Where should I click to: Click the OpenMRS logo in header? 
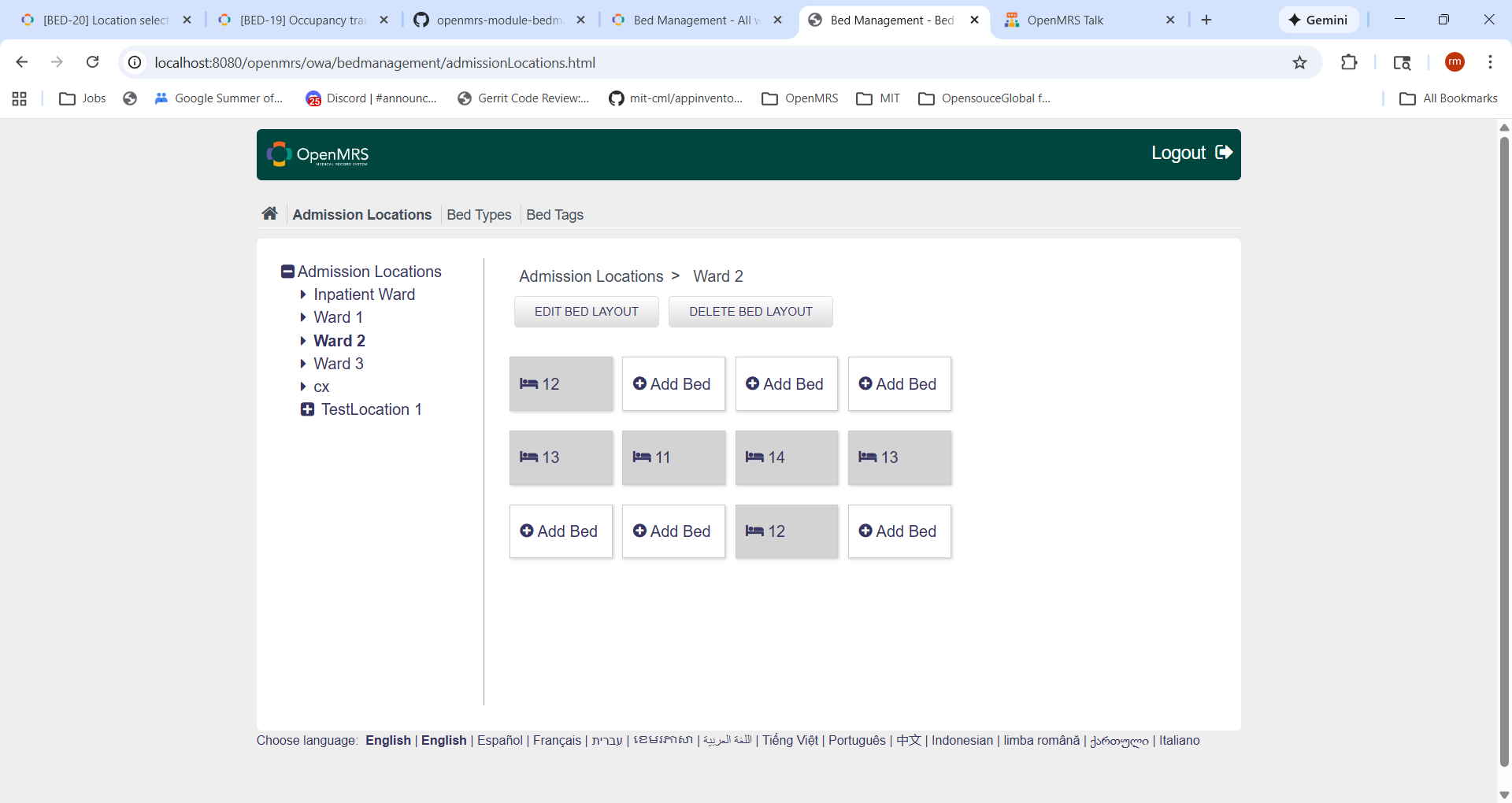[x=318, y=154]
